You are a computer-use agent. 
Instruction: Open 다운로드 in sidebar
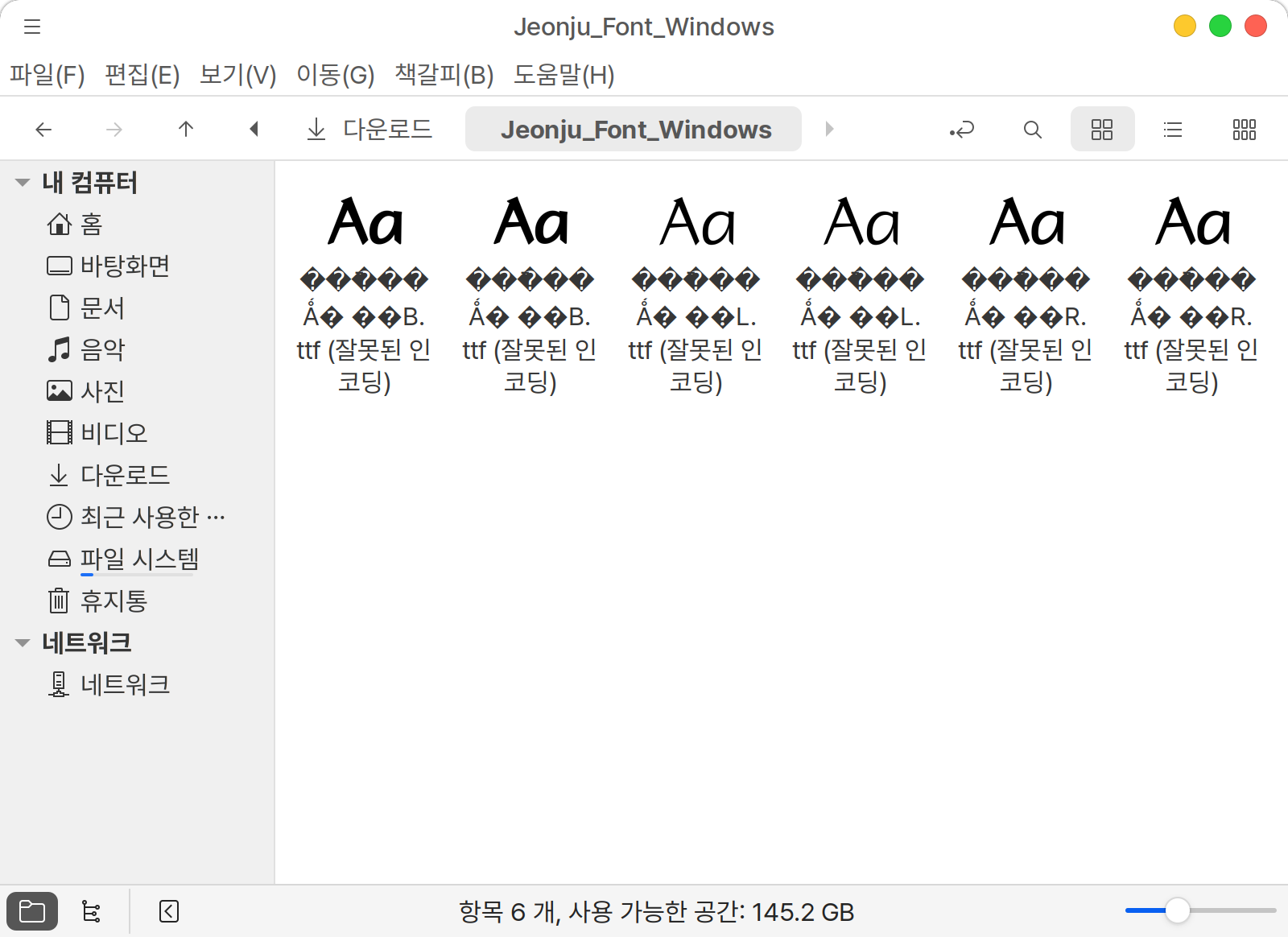(137, 475)
